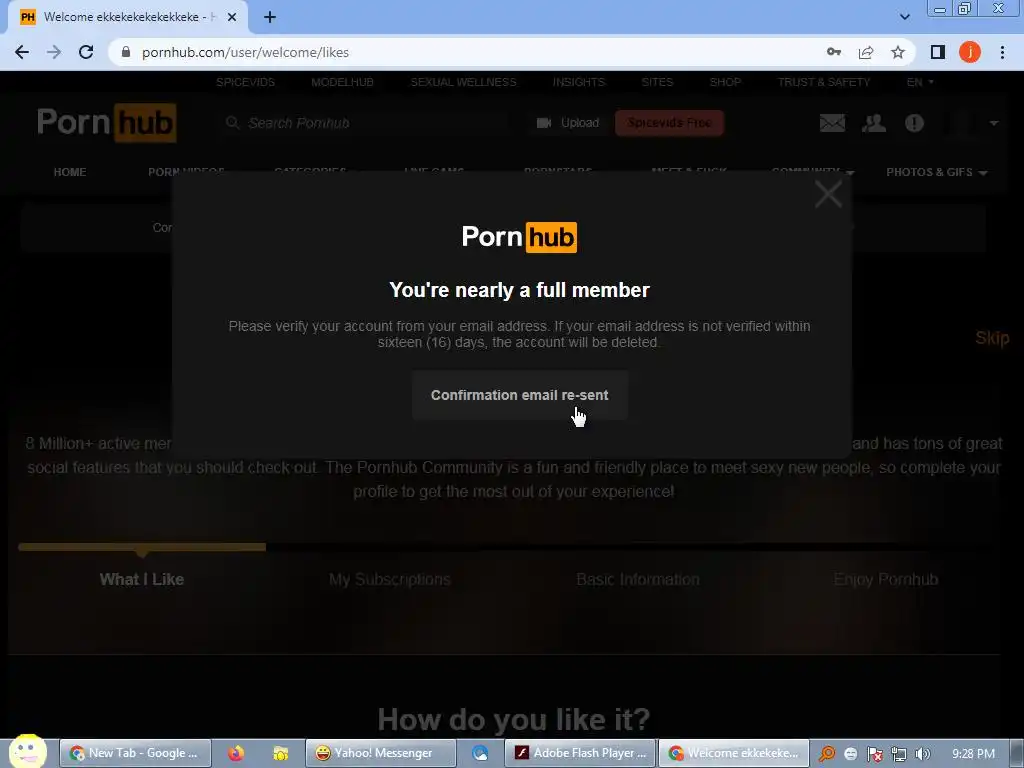The image size is (1024, 768).
Task: Close the membership verification dialog
Action: (x=828, y=194)
